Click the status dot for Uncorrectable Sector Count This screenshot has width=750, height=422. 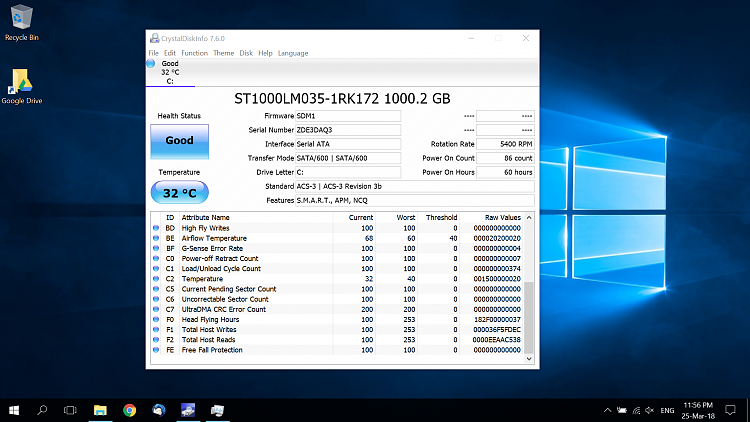[156, 299]
